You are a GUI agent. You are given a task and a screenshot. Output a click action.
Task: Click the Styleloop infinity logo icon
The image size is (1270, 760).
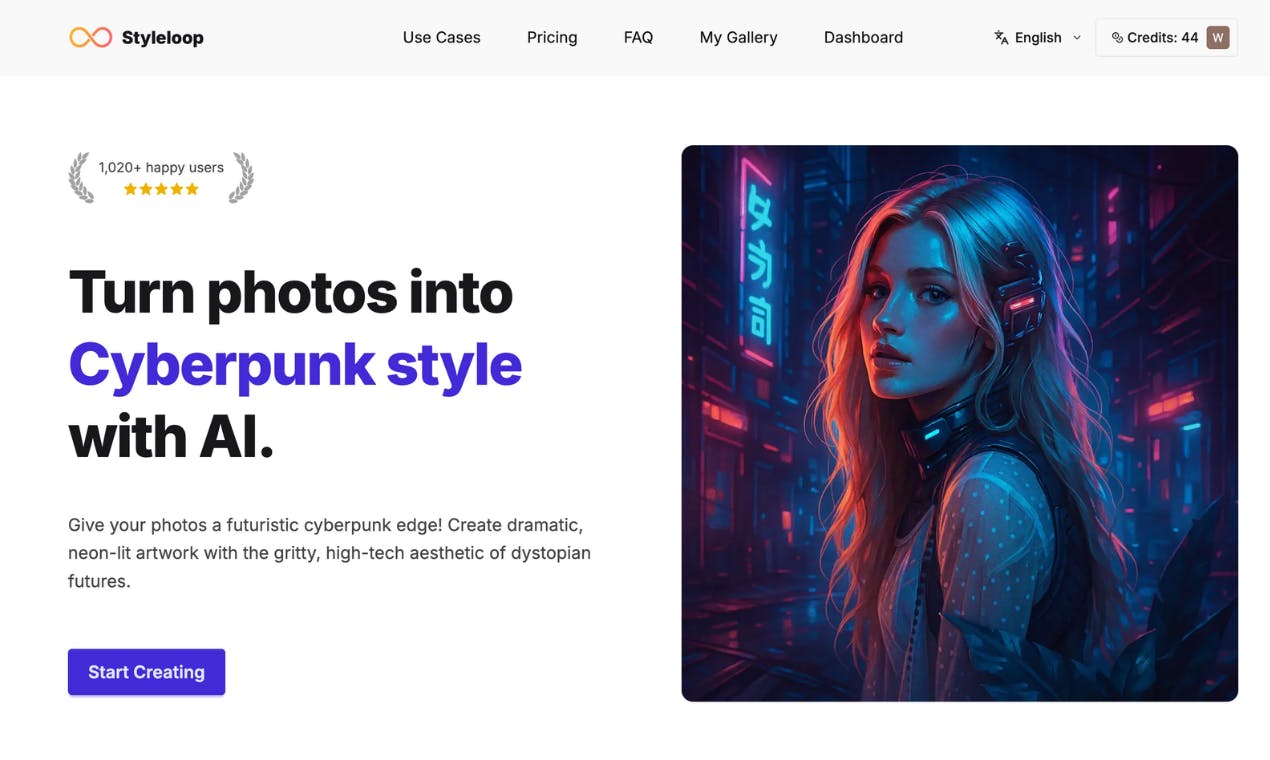tap(91, 37)
